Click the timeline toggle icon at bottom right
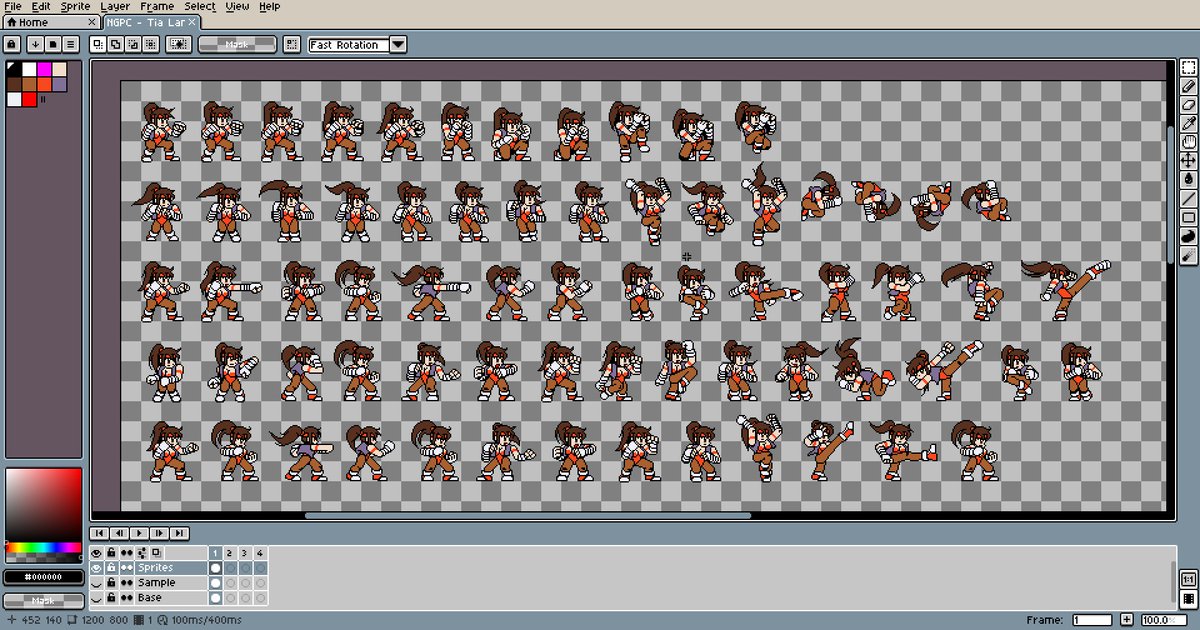 [1189, 598]
